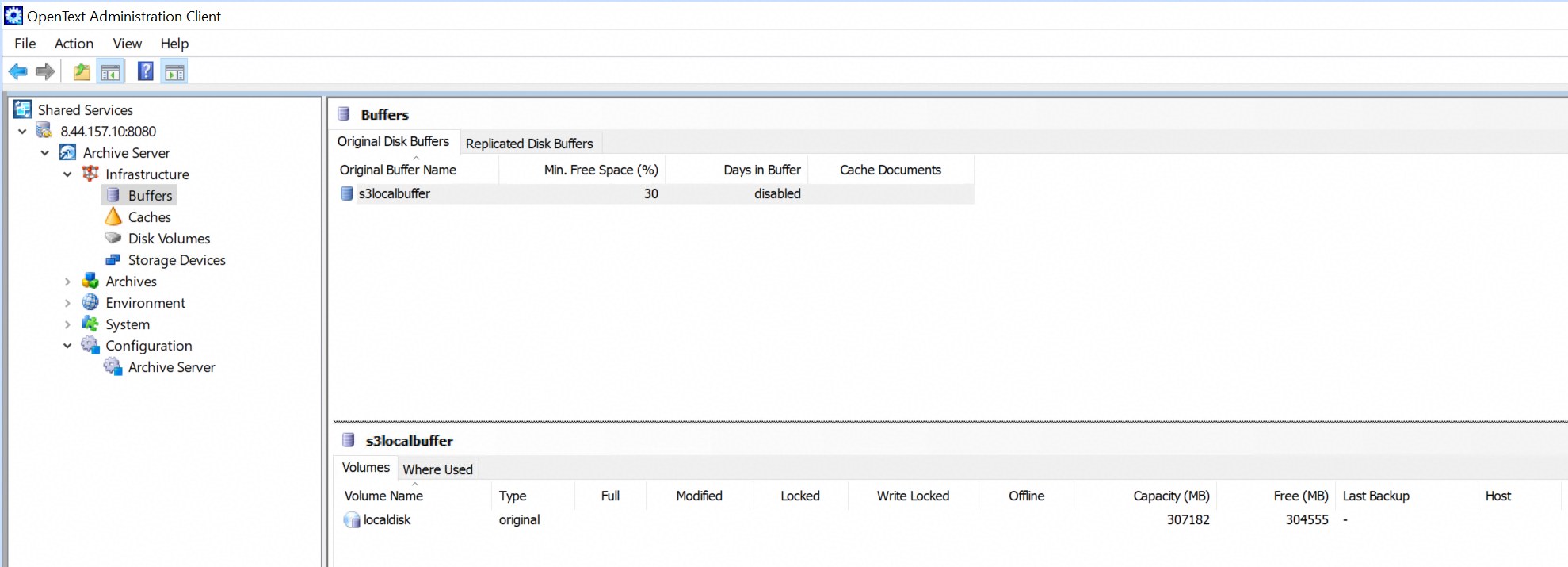This screenshot has width=1568, height=567.
Task: Click the disabled Days in Buffer value
Action: (777, 193)
